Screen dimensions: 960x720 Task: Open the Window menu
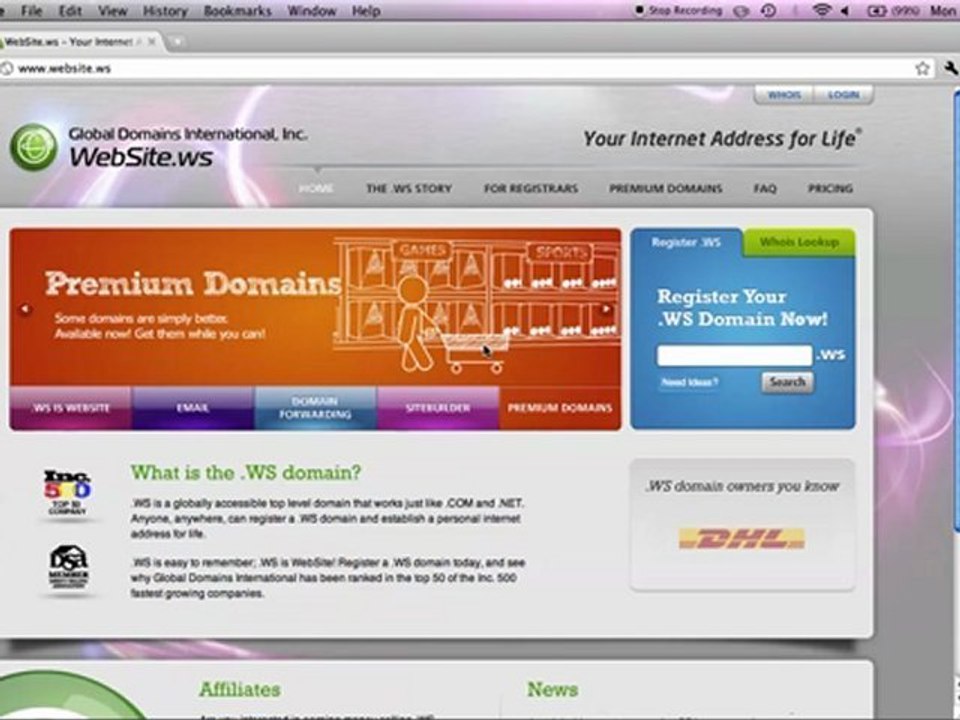tap(312, 10)
